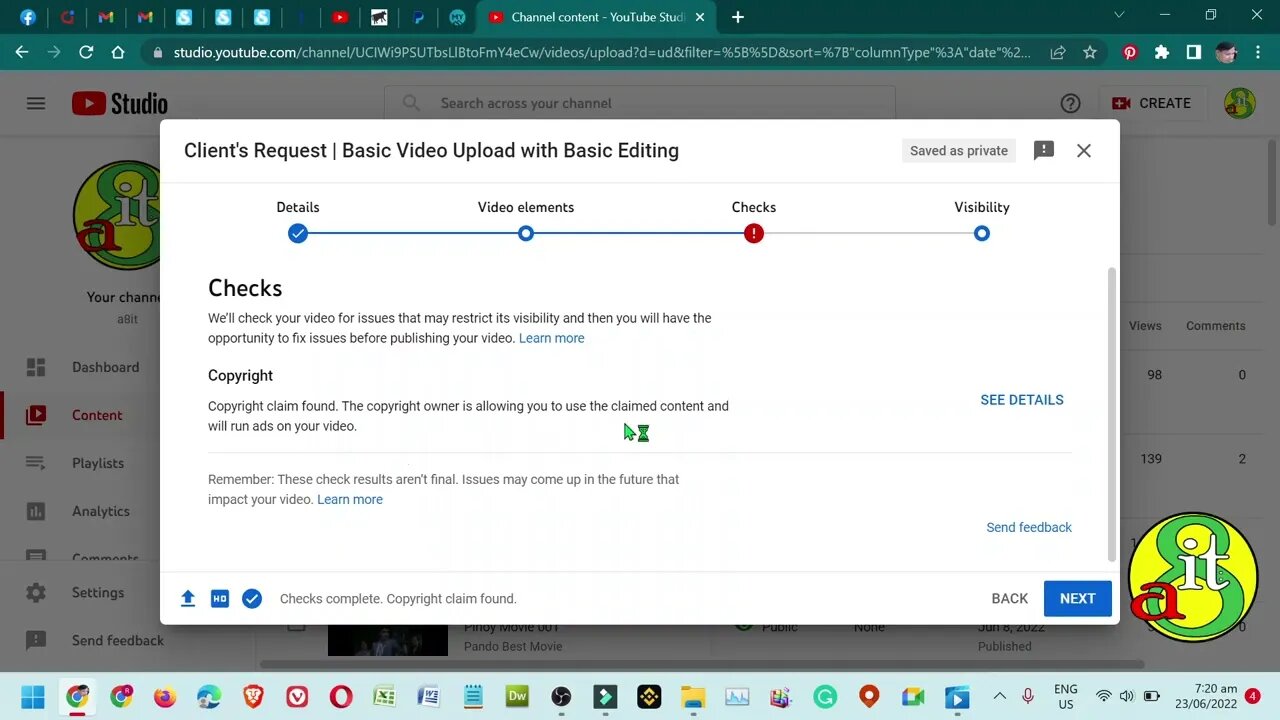
Task: Click the upload status arrow icon
Action: (188, 598)
